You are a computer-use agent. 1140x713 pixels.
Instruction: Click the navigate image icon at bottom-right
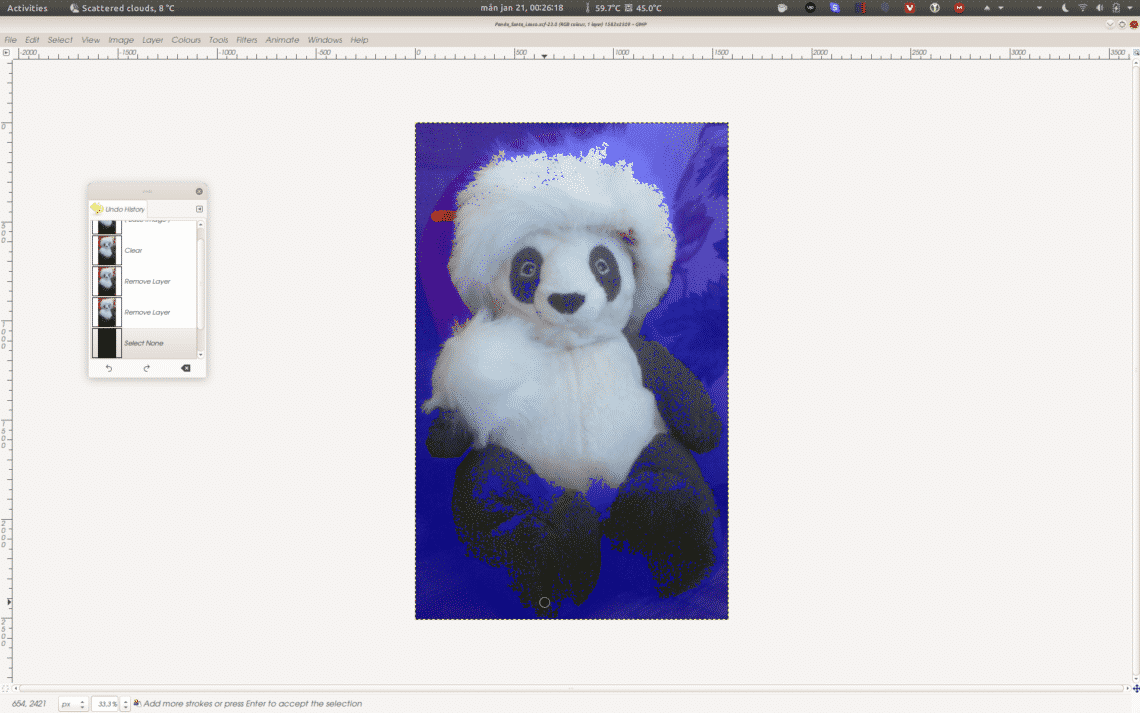click(1136, 688)
